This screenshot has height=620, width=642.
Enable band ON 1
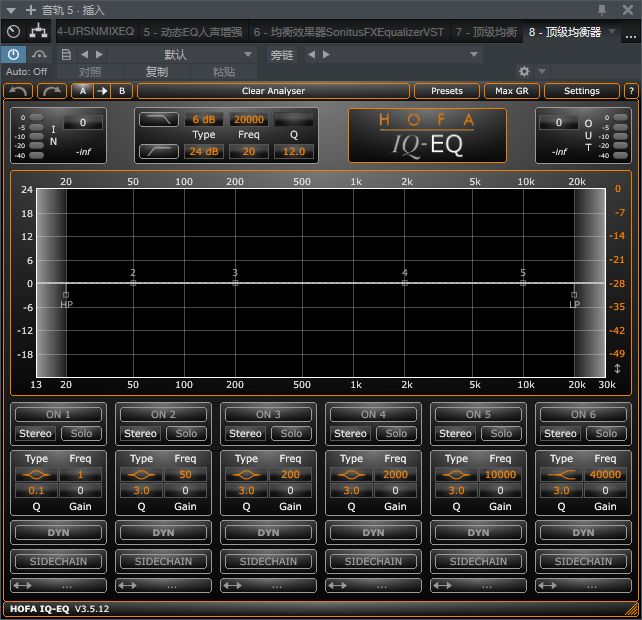pyautogui.click(x=58, y=414)
